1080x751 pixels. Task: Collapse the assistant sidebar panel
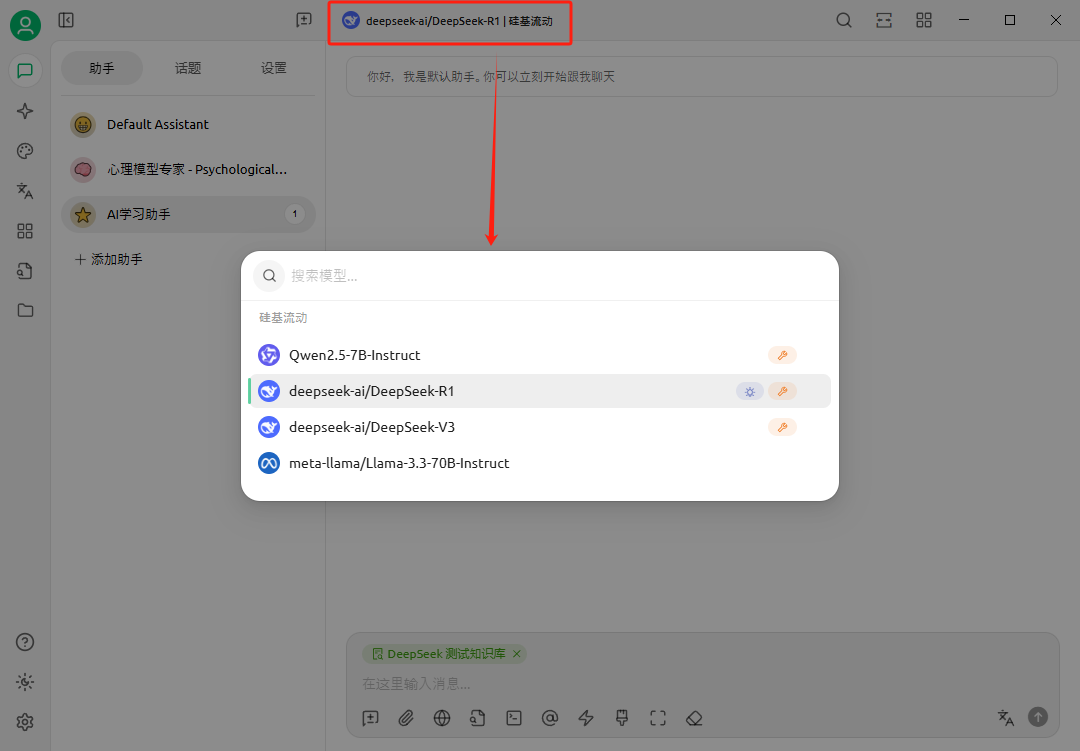click(66, 20)
